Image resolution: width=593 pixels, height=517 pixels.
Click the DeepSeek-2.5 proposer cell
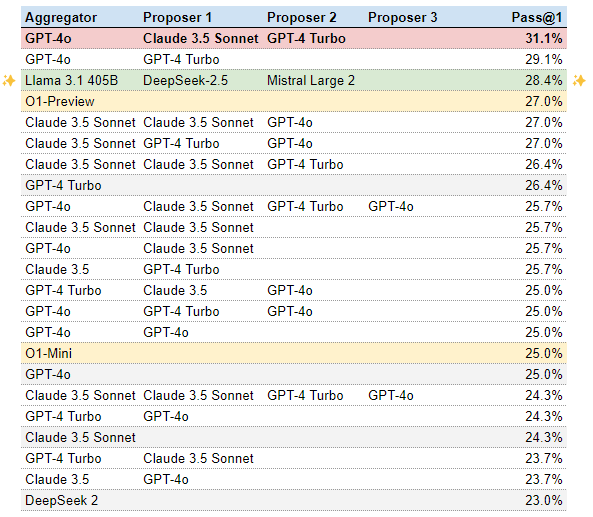click(x=185, y=81)
